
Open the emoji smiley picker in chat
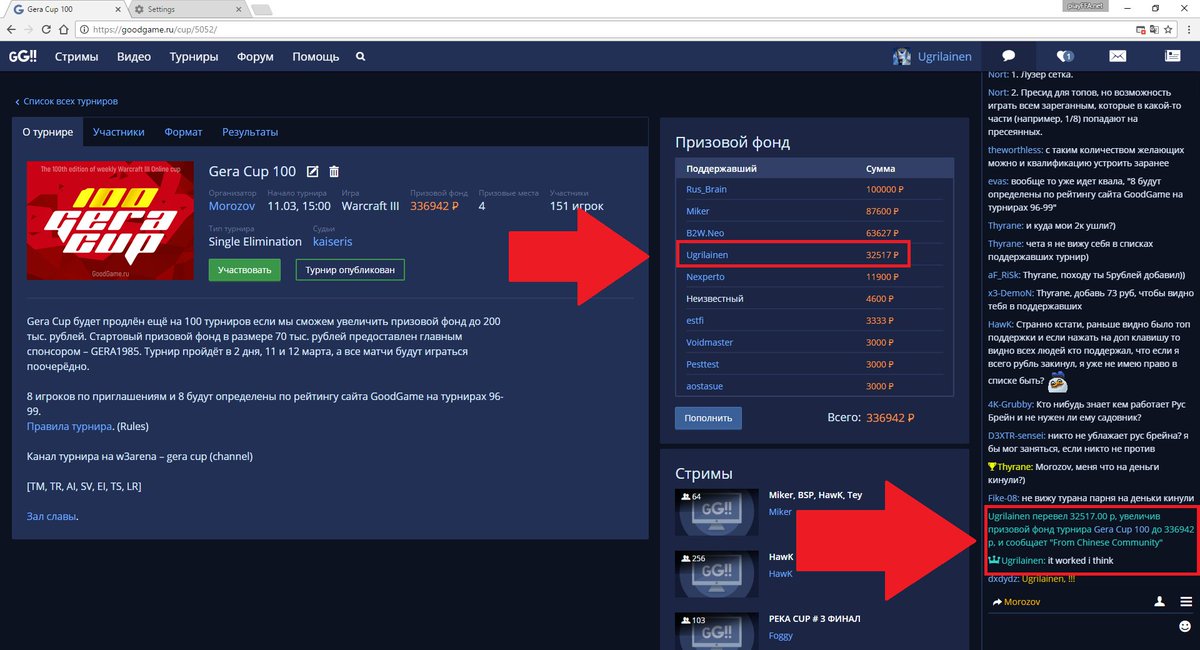pos(1186,627)
